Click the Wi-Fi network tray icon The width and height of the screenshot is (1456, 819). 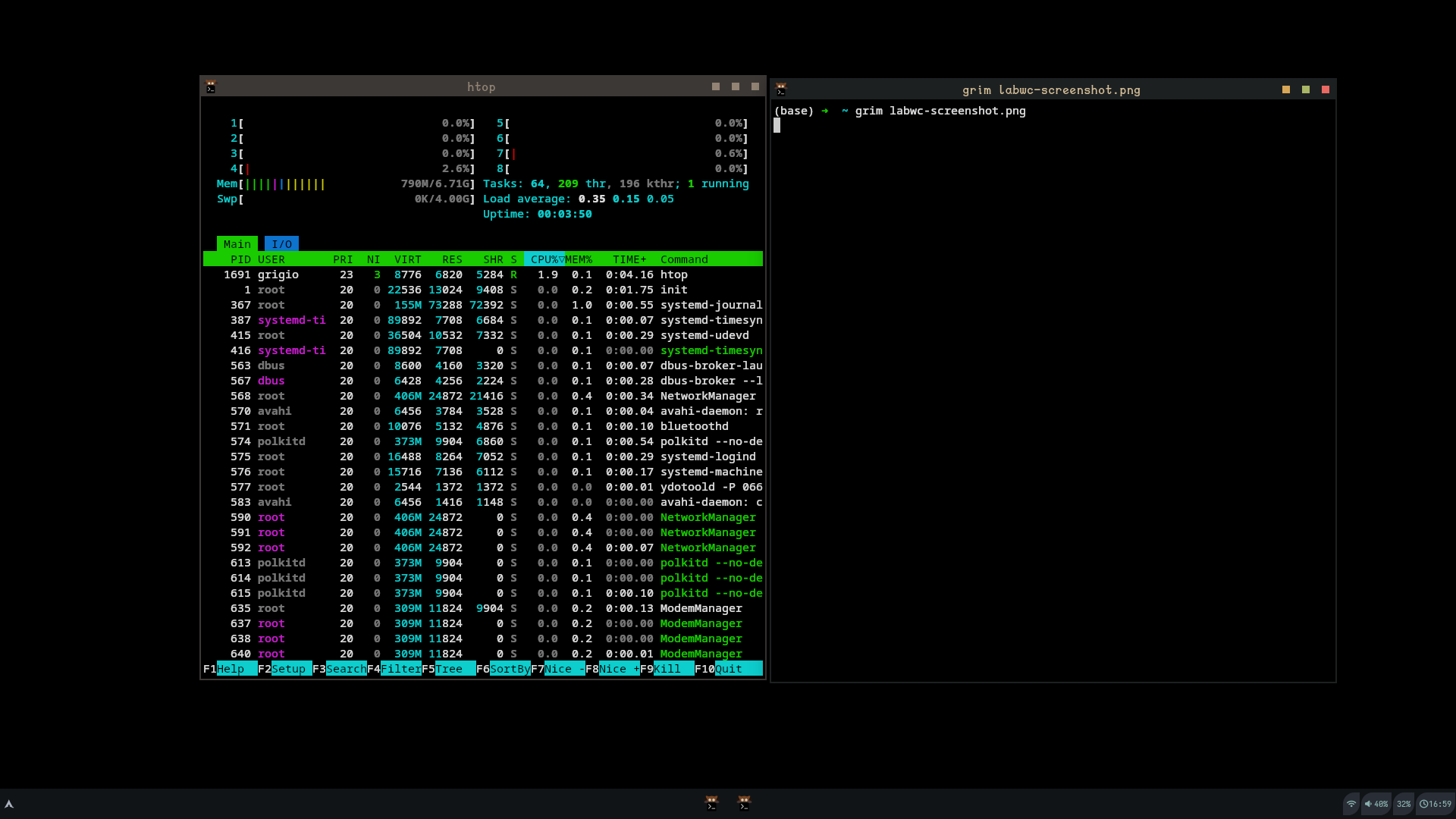pos(1351,804)
